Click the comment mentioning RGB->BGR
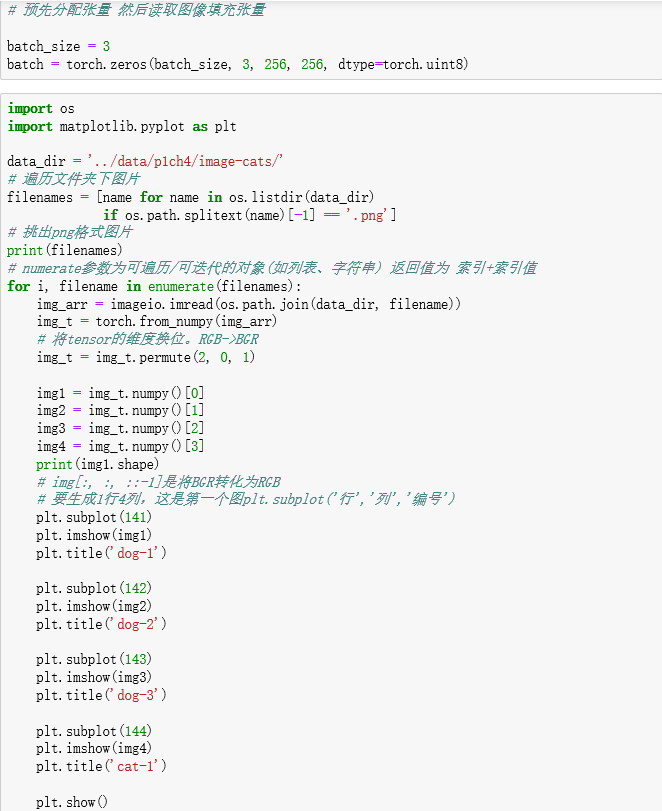662x811 pixels. (148, 339)
